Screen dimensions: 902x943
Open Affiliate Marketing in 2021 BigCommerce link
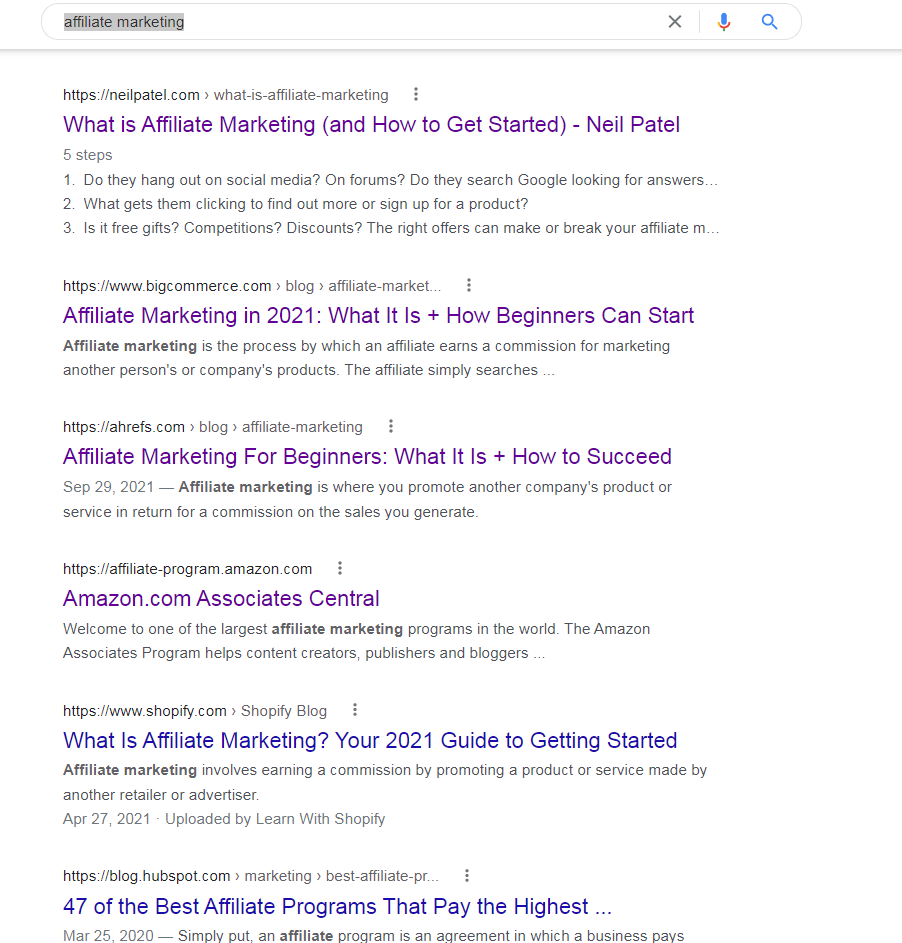[378, 316]
